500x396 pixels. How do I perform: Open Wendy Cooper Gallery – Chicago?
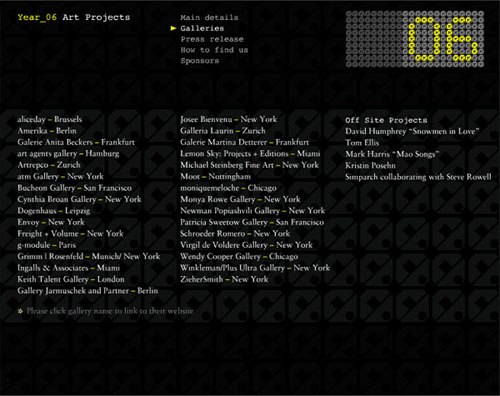(x=239, y=256)
